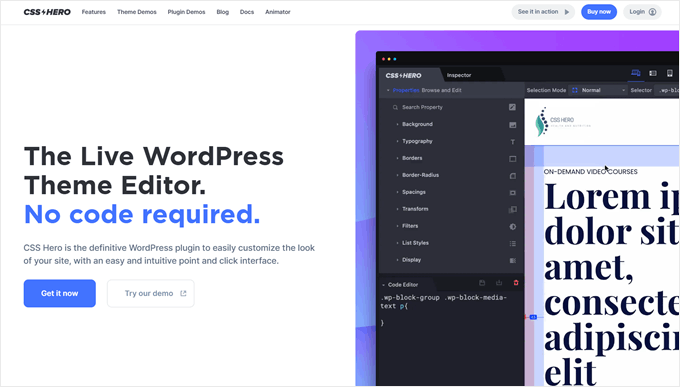Click the edit pencil icon beside Search Property
The image size is (680, 387).
point(512,107)
